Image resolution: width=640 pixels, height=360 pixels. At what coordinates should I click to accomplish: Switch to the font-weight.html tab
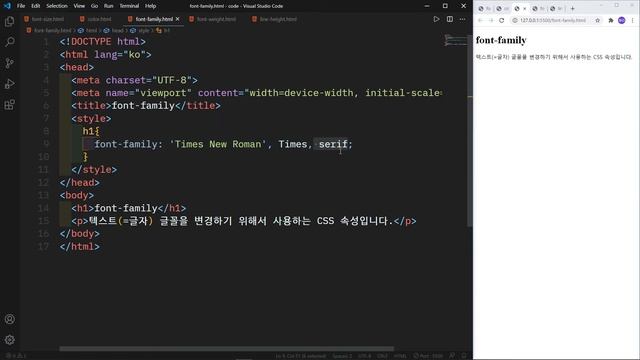point(213,19)
